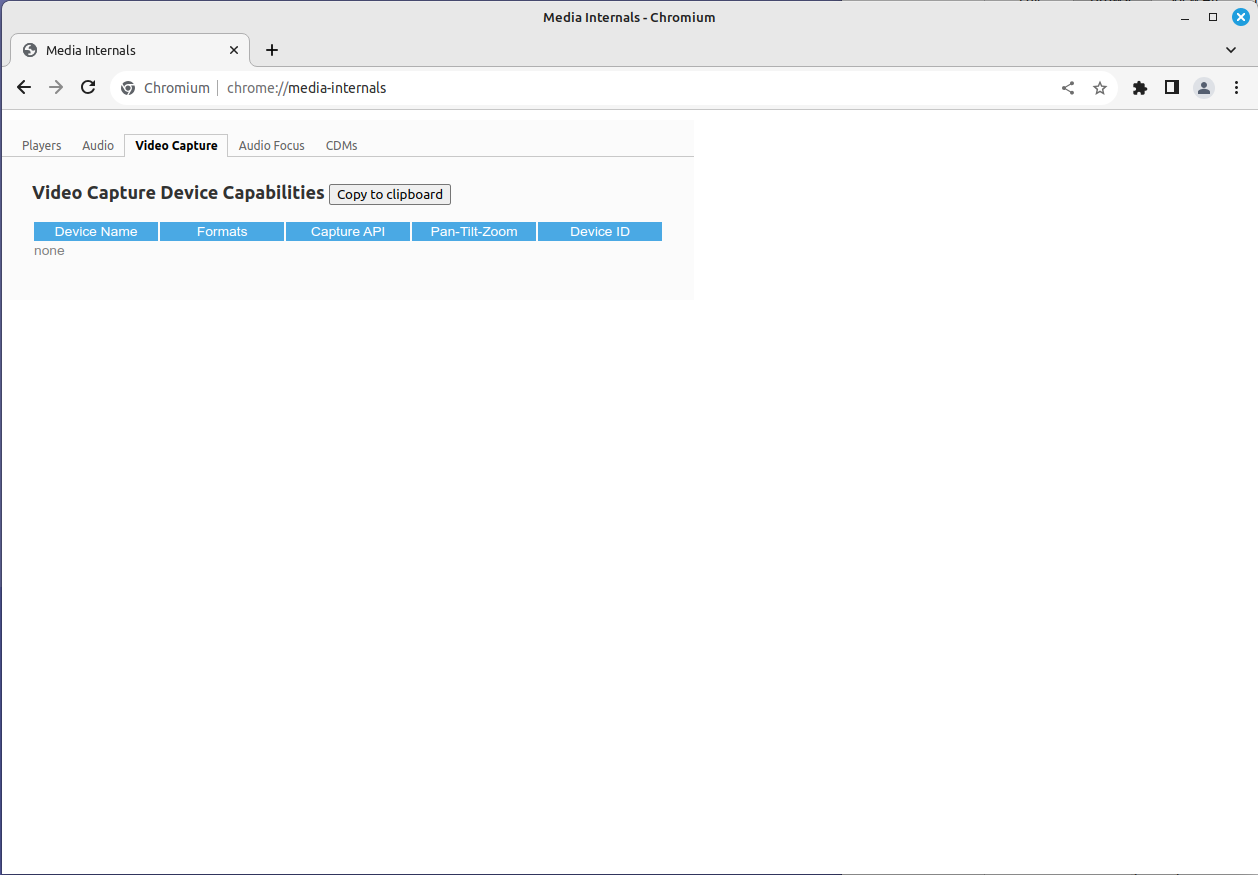Screen dimensions: 1258x875
Task: Open the Chromium three-dot menu
Action: pyautogui.click(x=1236, y=88)
